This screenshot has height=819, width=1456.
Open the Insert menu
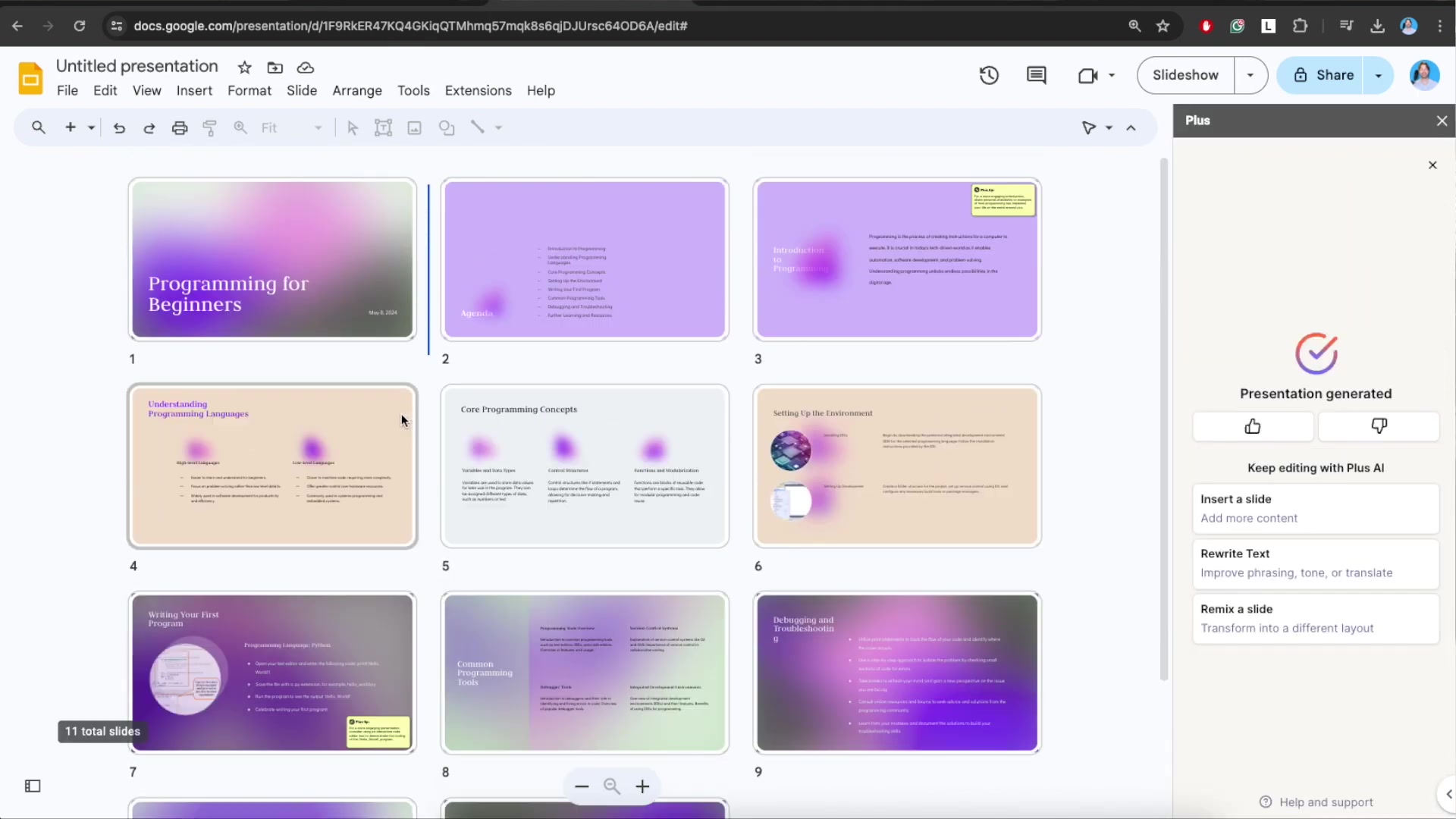point(194,90)
